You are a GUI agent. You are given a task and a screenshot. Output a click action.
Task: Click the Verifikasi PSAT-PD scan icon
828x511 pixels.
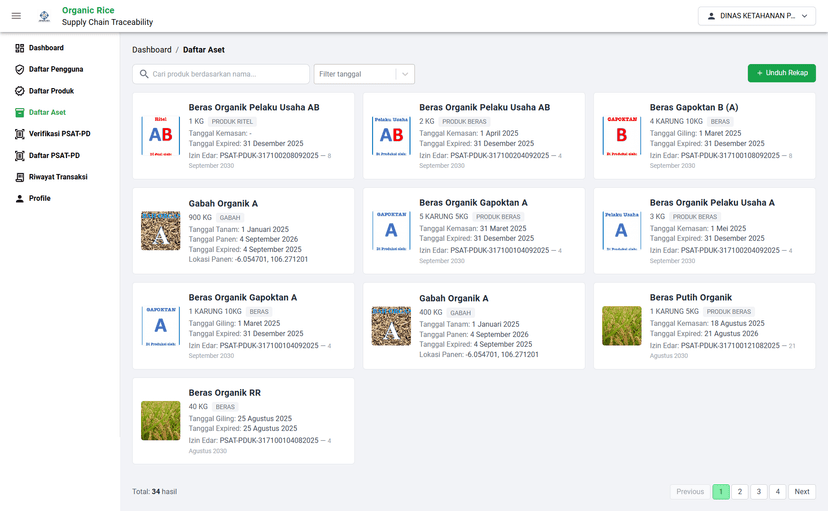(19, 134)
